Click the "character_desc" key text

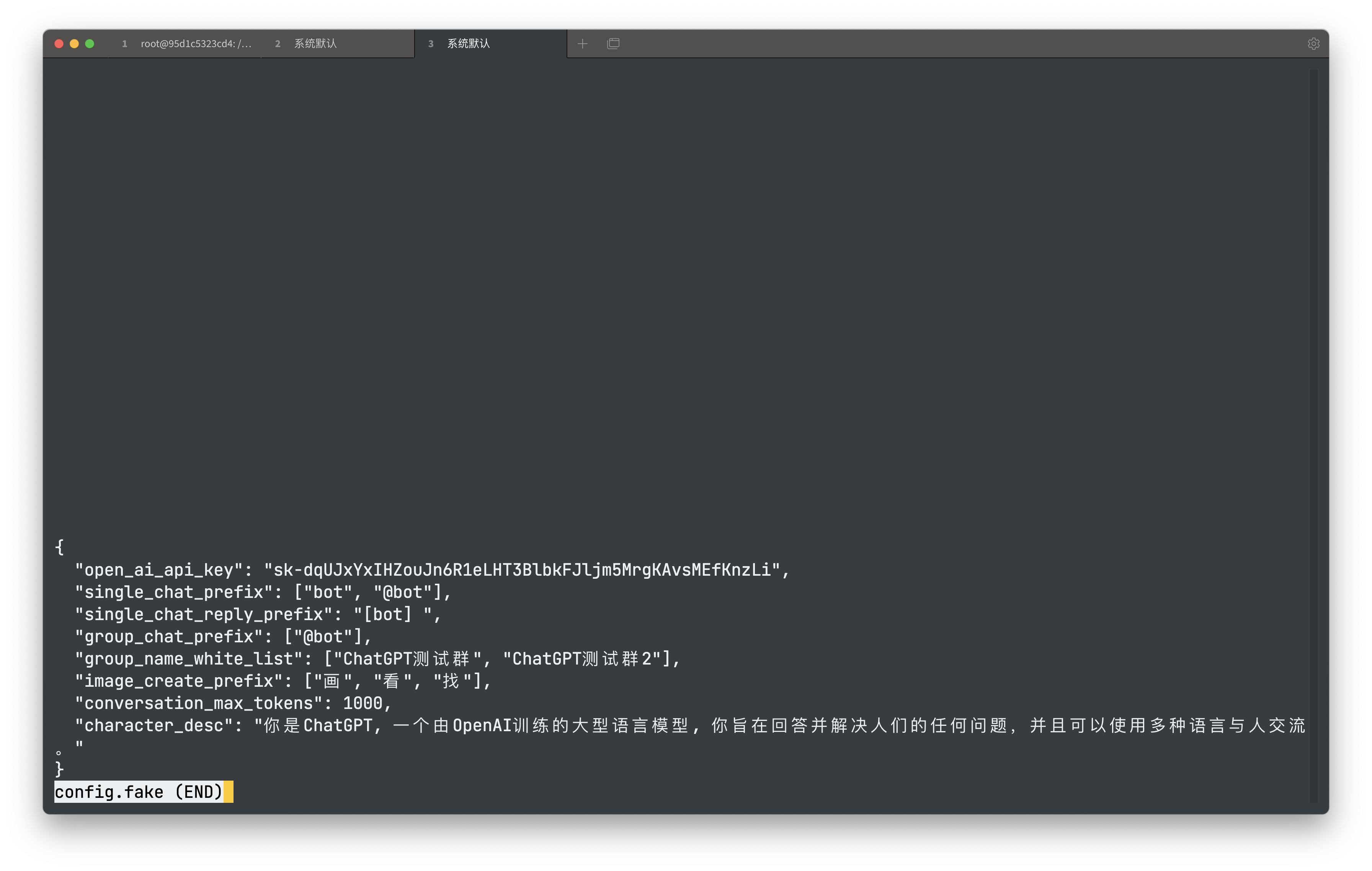click(x=154, y=726)
